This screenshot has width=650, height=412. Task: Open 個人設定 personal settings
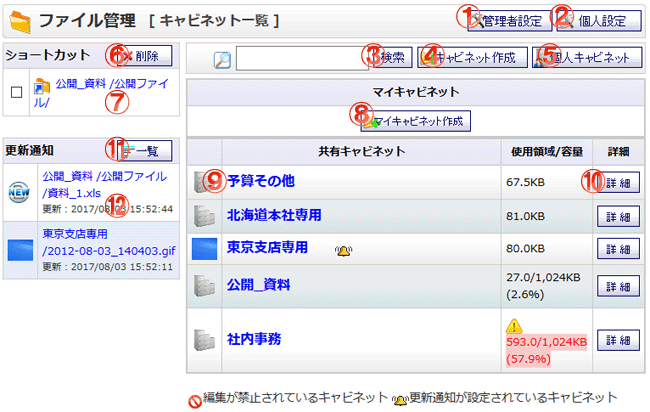[599, 21]
